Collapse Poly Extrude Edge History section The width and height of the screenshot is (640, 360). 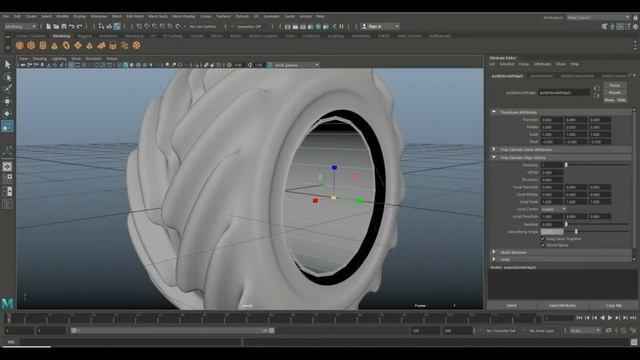click(494, 157)
